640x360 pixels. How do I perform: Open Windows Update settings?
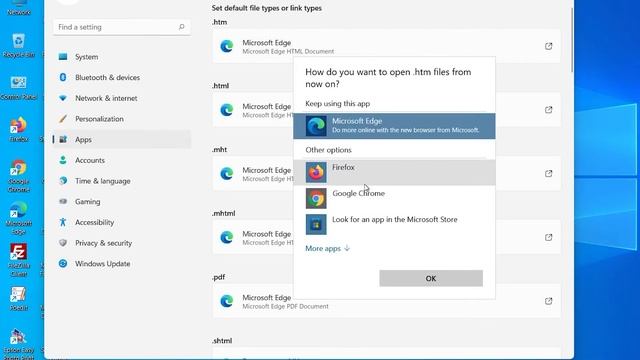tap(122, 264)
